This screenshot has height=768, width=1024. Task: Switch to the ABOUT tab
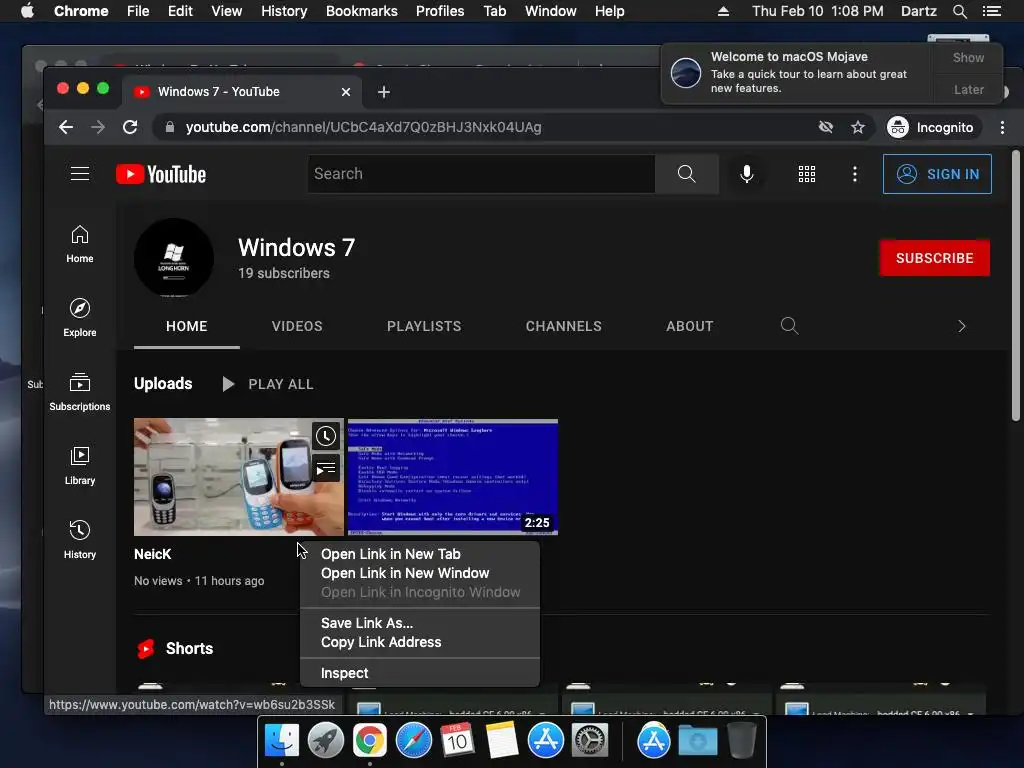click(x=690, y=326)
